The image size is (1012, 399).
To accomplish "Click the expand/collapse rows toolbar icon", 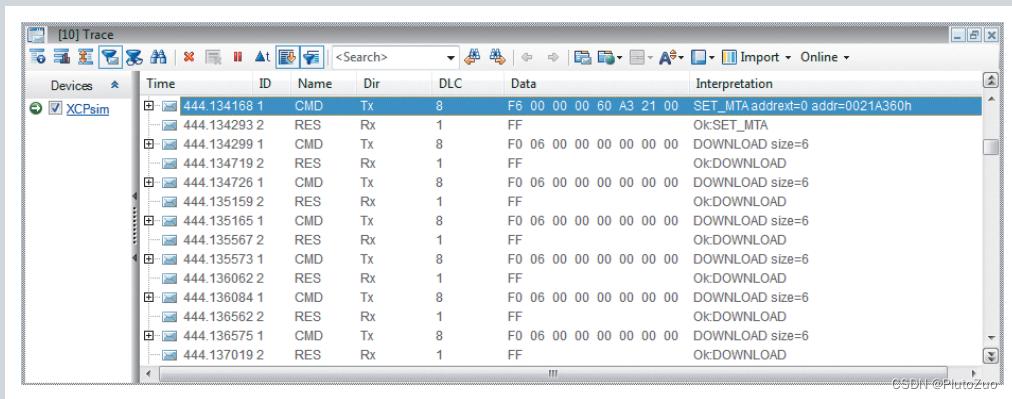I will point(86,57).
